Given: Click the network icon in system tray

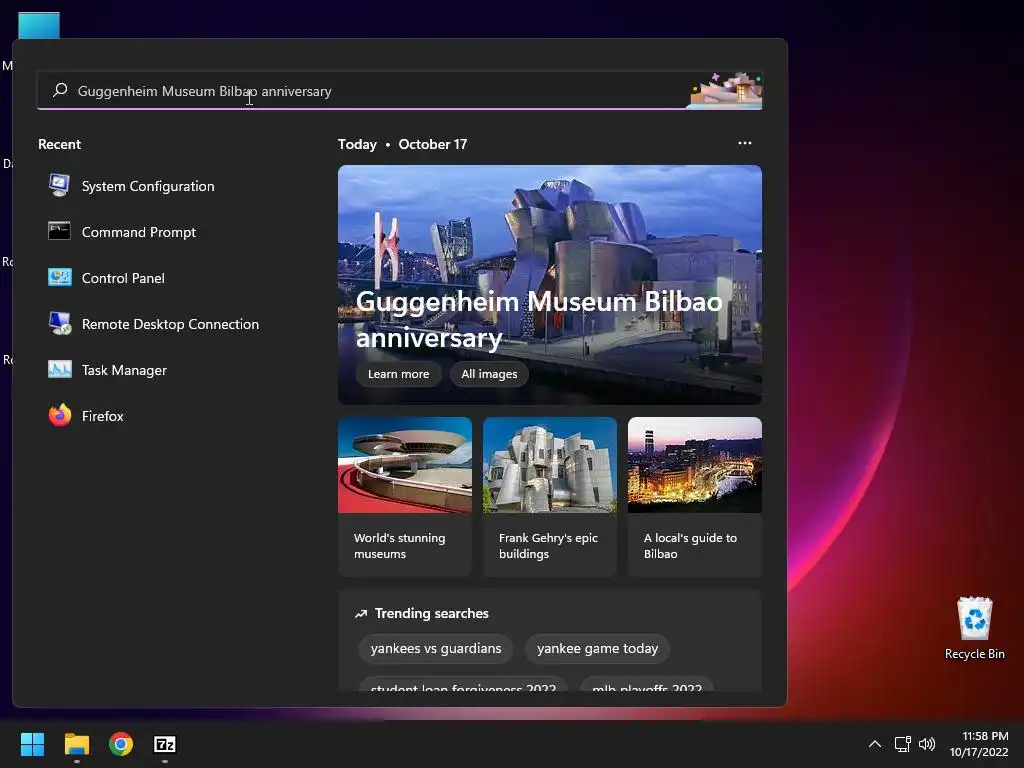Looking at the screenshot, I should [903, 744].
